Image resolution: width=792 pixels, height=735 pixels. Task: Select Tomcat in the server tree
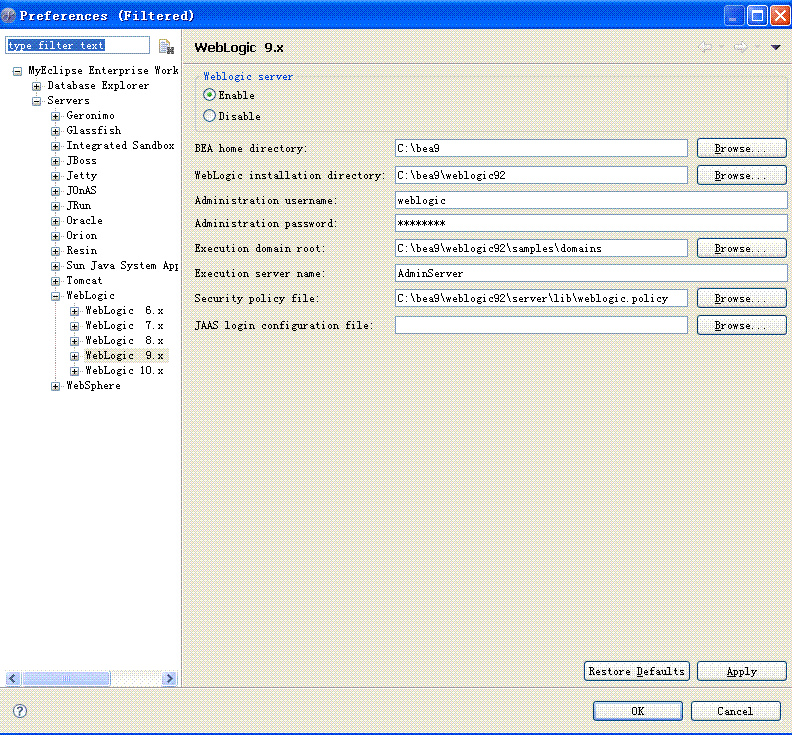84,280
